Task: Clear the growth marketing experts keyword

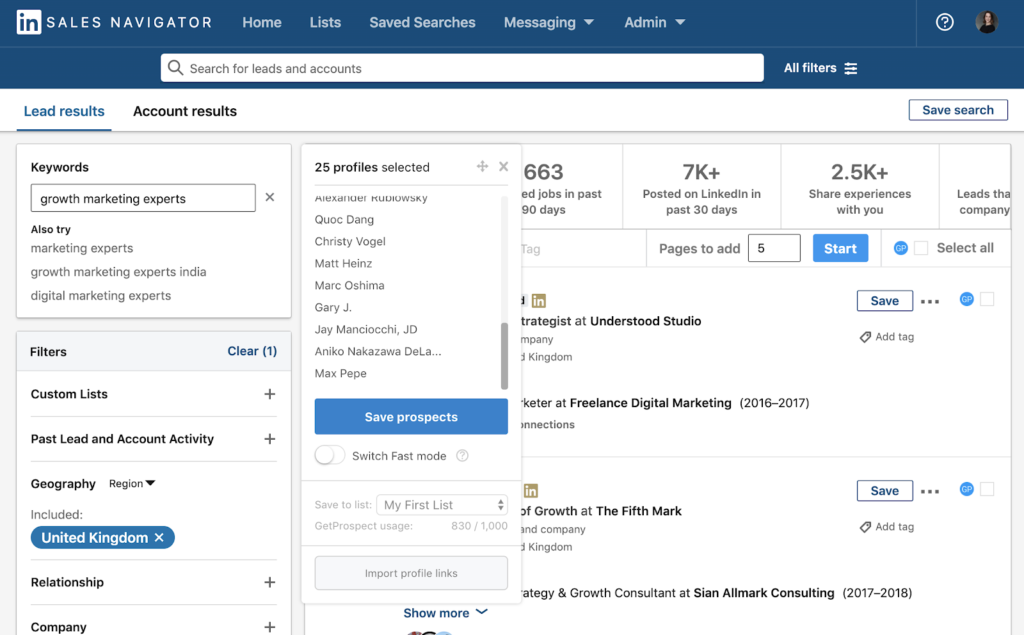Action: pos(270,197)
